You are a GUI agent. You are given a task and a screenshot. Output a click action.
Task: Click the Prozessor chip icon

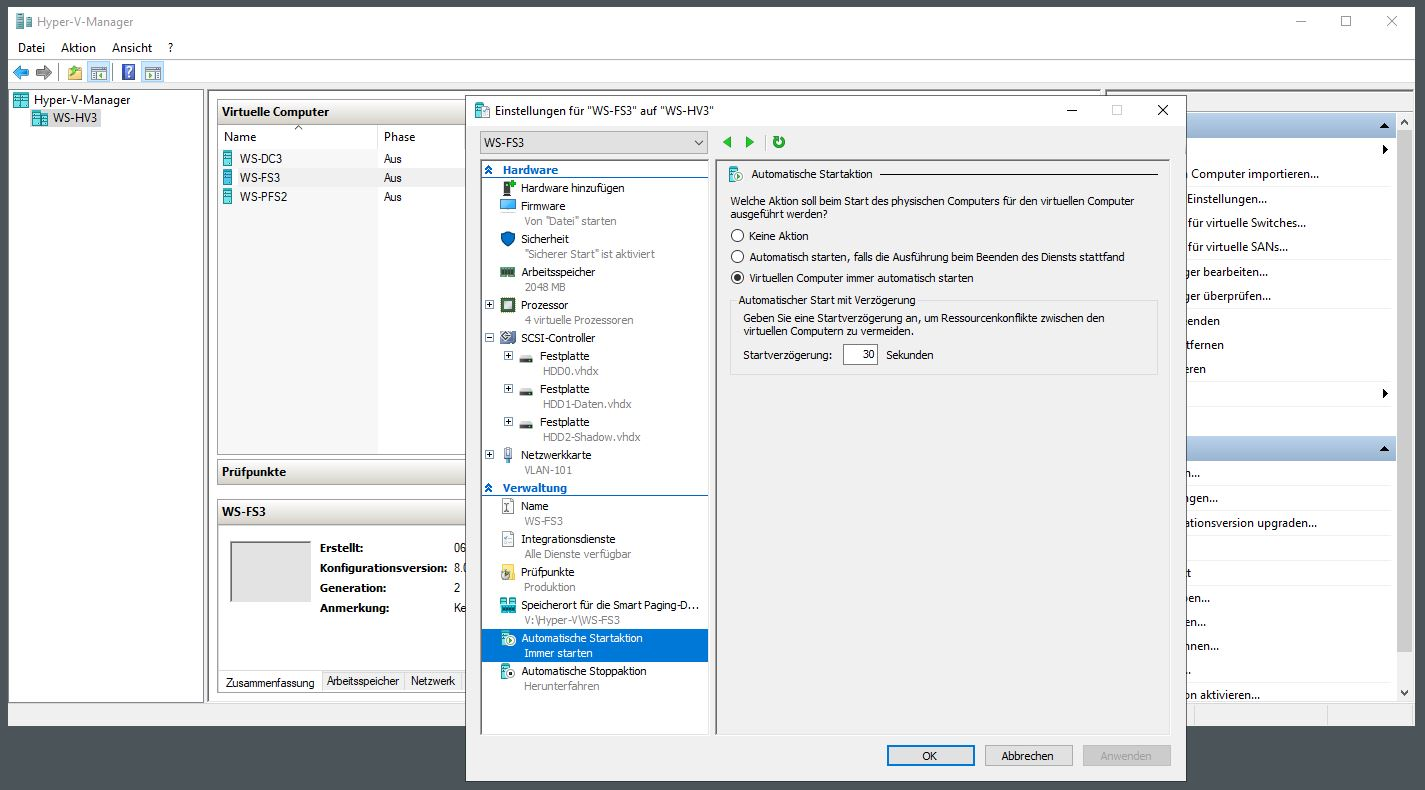coord(507,305)
